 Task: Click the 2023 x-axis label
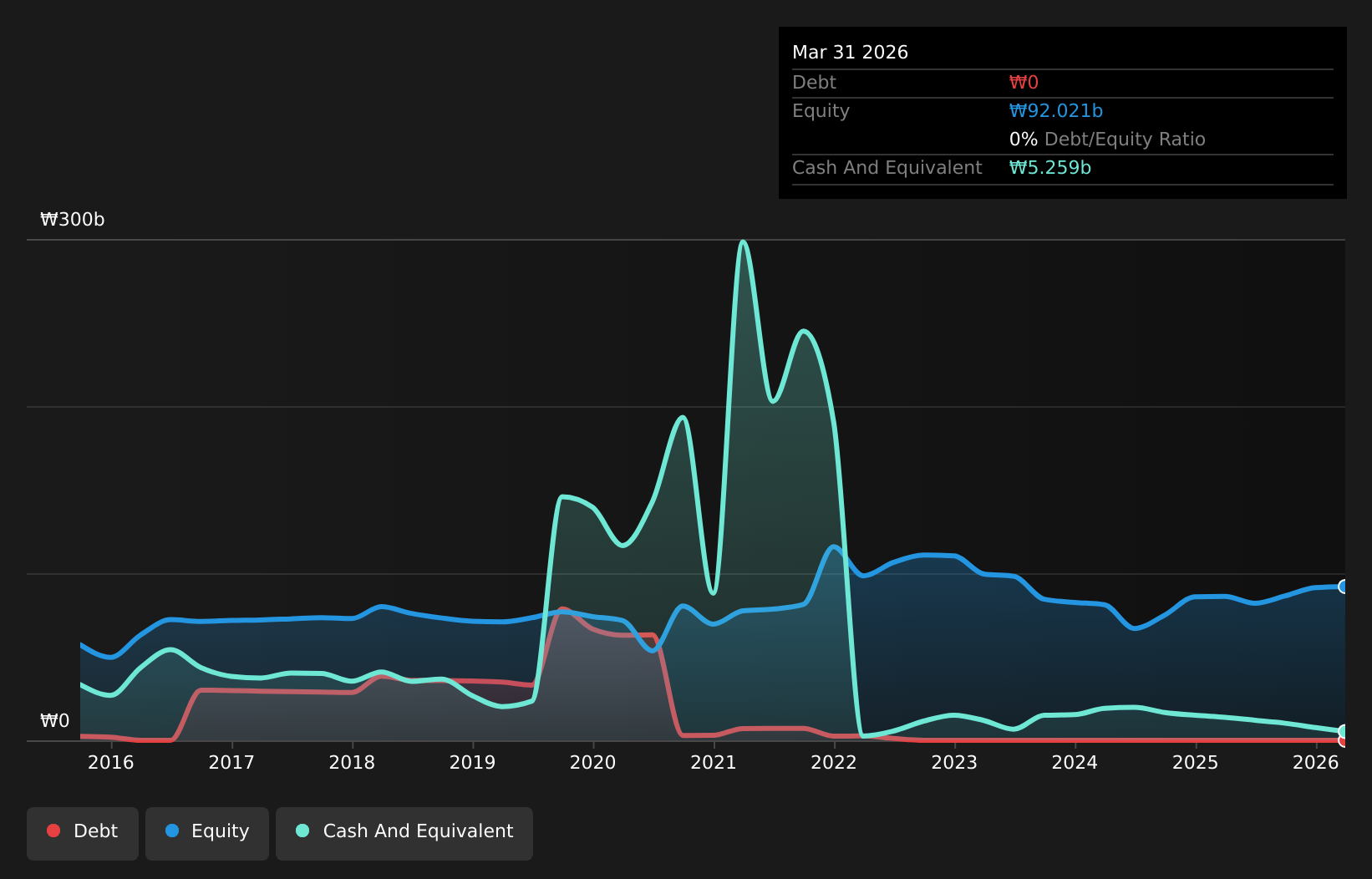click(x=954, y=762)
